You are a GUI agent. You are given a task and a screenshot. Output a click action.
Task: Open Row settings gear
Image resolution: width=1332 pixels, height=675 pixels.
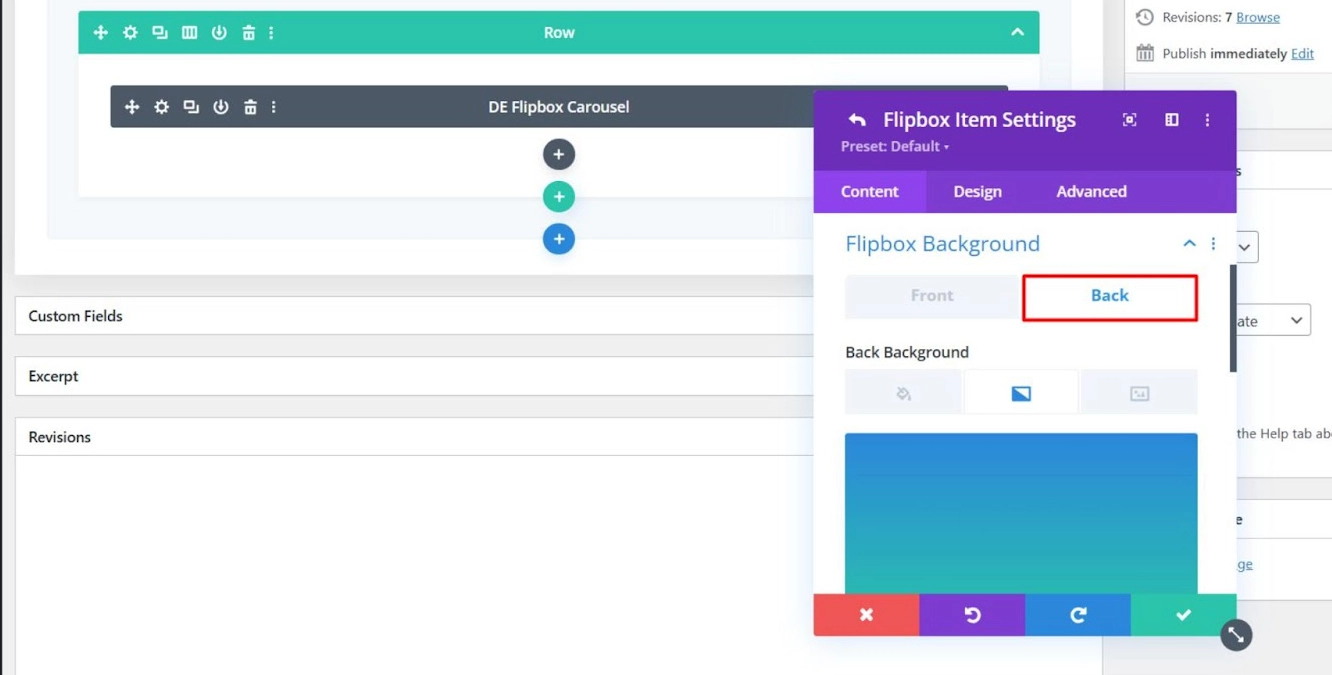coord(130,33)
